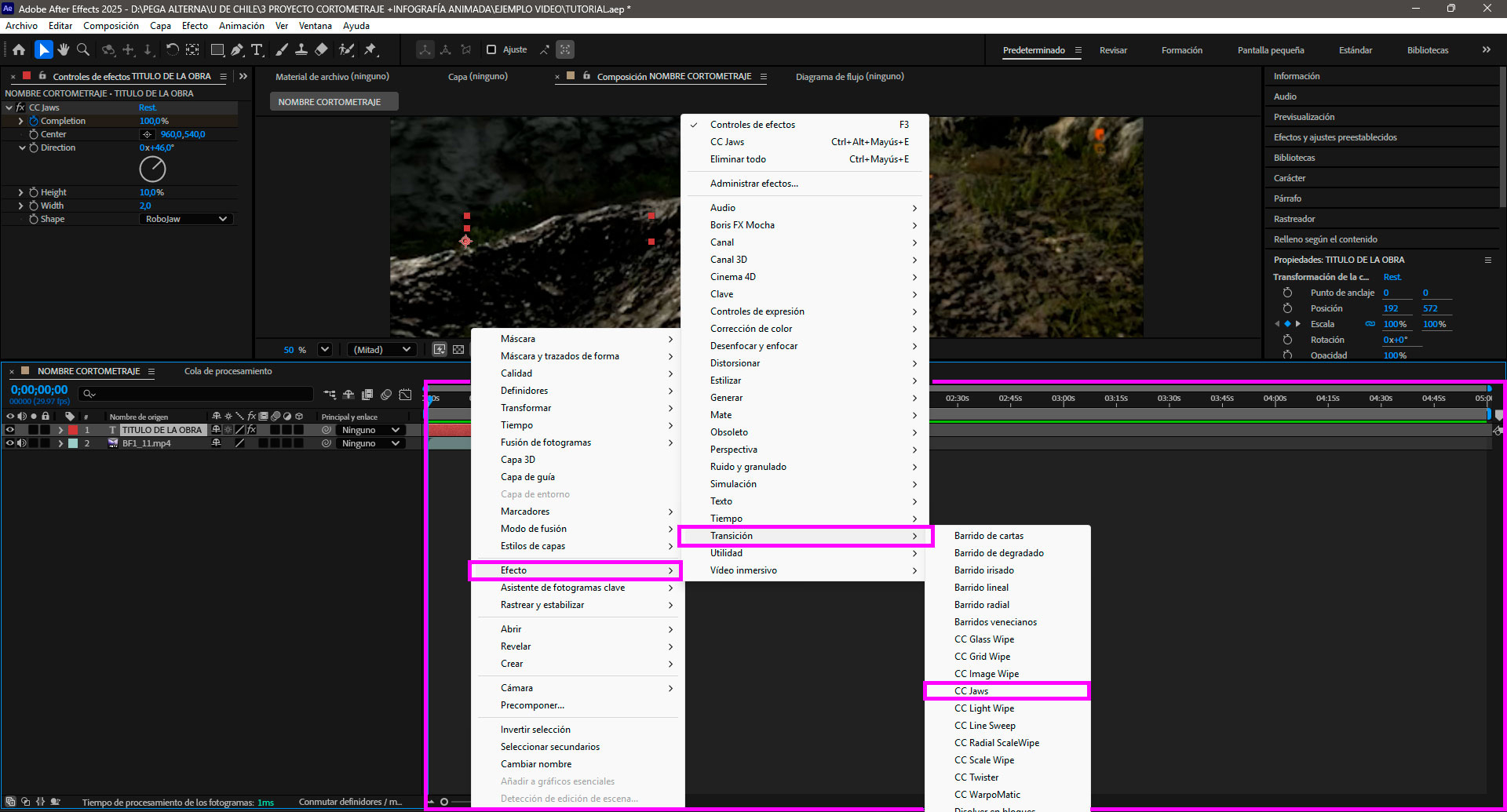This screenshot has width=1507, height=812.
Task: Open parent dropdown Ninguno for layer 1
Action: tap(371, 430)
